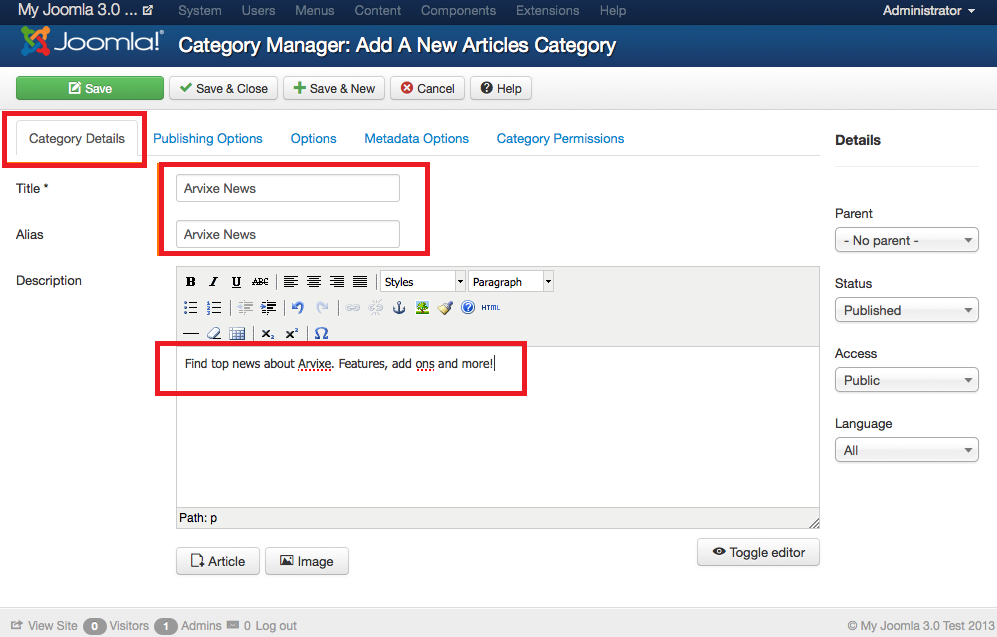Remove formatting with the eraser icon
The image size is (997, 637).
coord(214,333)
